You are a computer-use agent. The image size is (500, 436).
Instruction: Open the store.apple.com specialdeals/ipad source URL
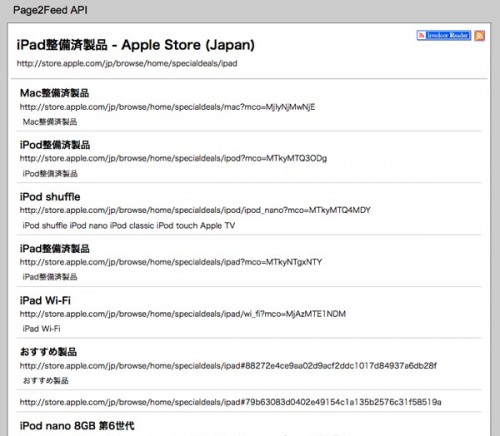[x=127, y=63]
